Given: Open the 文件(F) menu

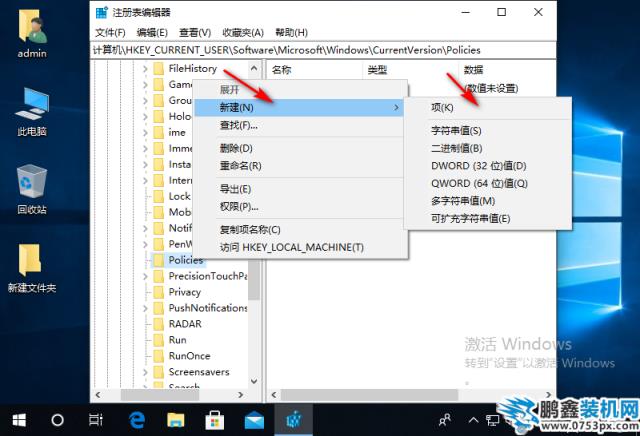Looking at the screenshot, I should click(110, 33).
